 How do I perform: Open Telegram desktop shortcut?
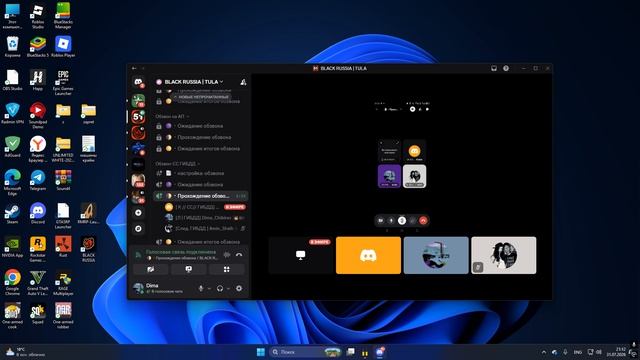(38, 180)
